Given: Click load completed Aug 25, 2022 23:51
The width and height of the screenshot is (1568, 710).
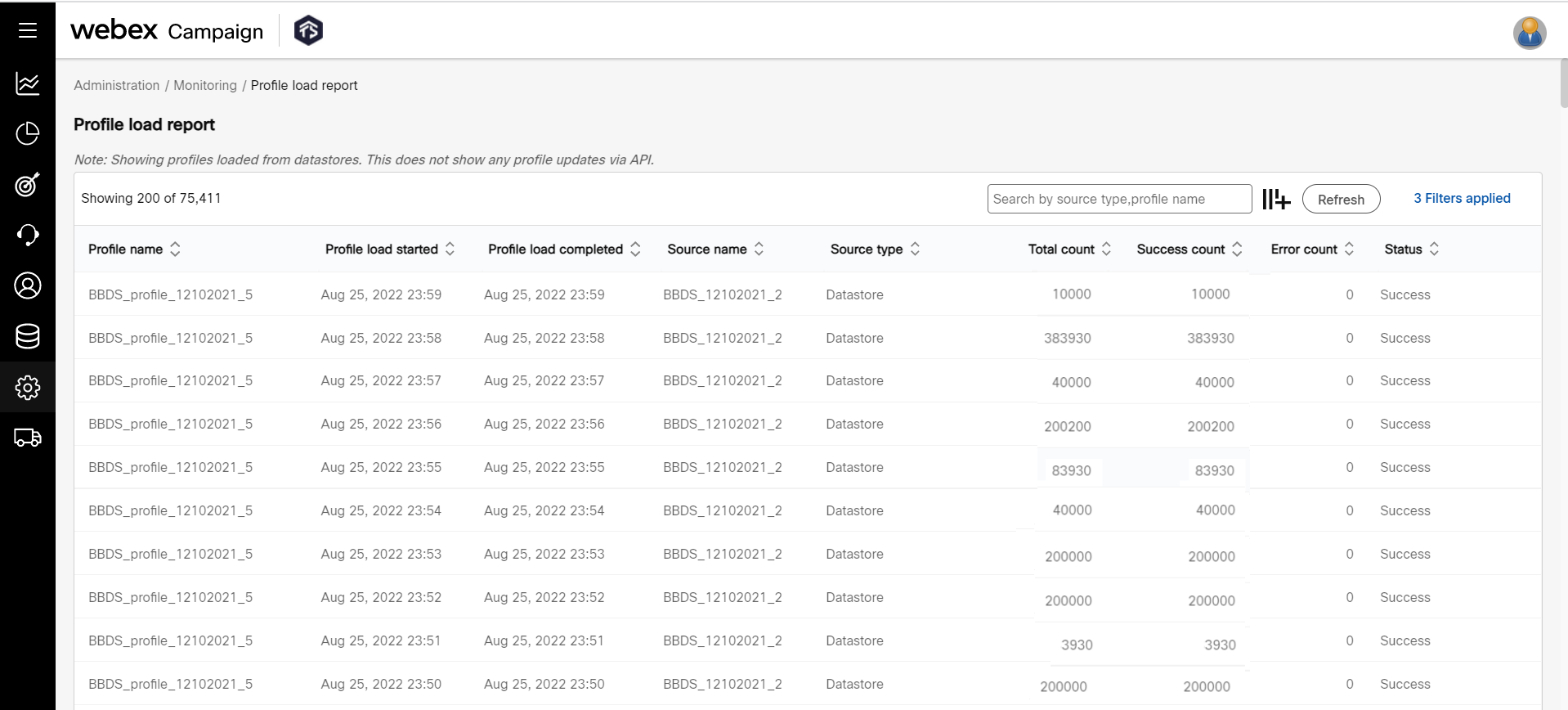Looking at the screenshot, I should (x=544, y=640).
